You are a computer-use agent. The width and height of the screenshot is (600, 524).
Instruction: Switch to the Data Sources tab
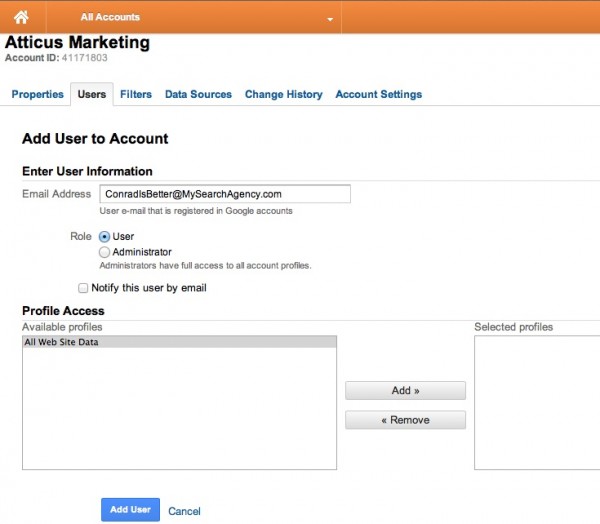point(198,94)
